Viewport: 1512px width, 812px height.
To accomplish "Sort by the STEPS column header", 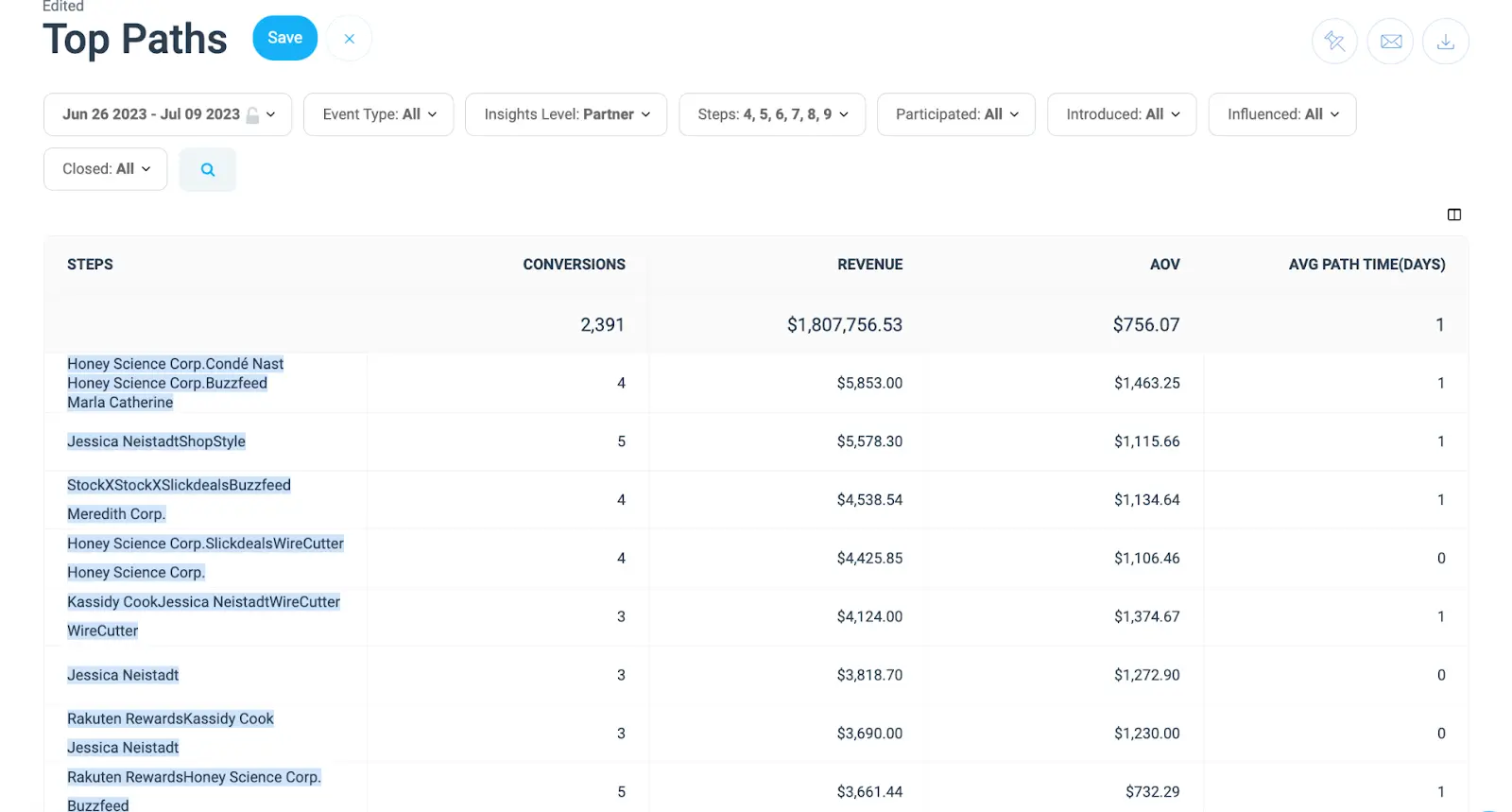I will (x=90, y=265).
